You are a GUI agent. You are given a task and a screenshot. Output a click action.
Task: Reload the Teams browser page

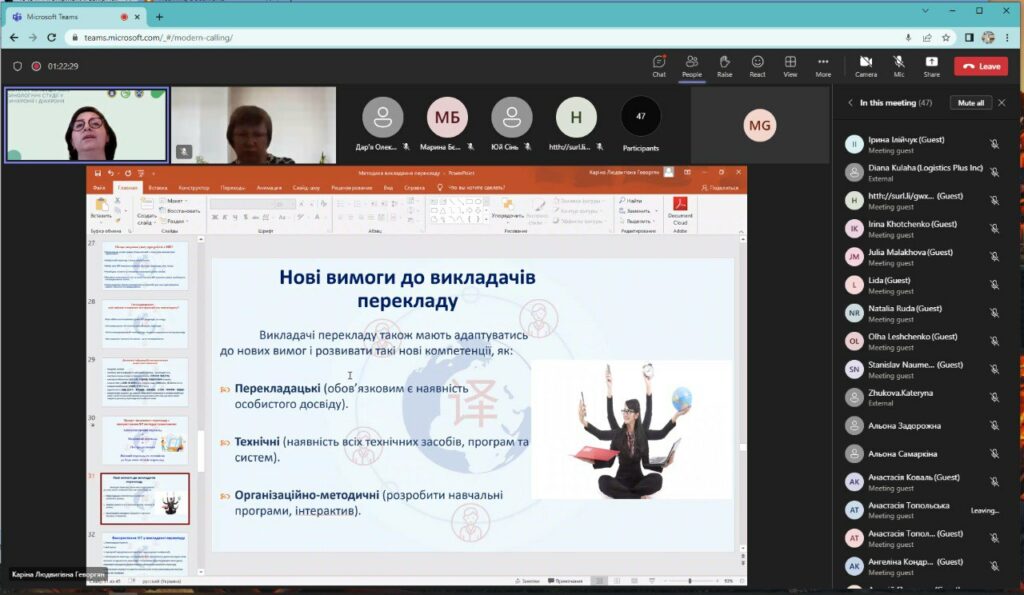point(54,37)
